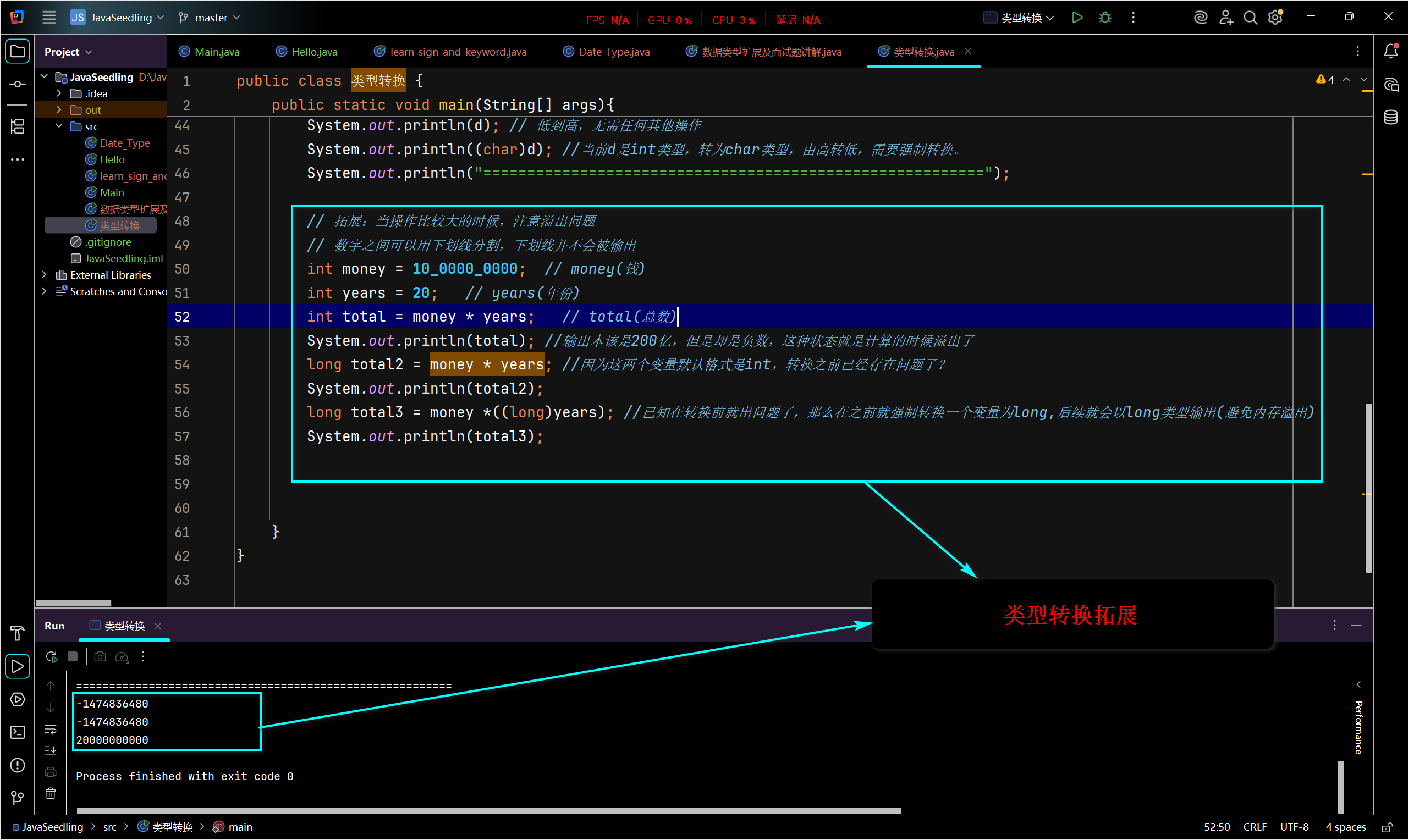Open the Database tool window
1408x840 pixels.
tap(1391, 117)
